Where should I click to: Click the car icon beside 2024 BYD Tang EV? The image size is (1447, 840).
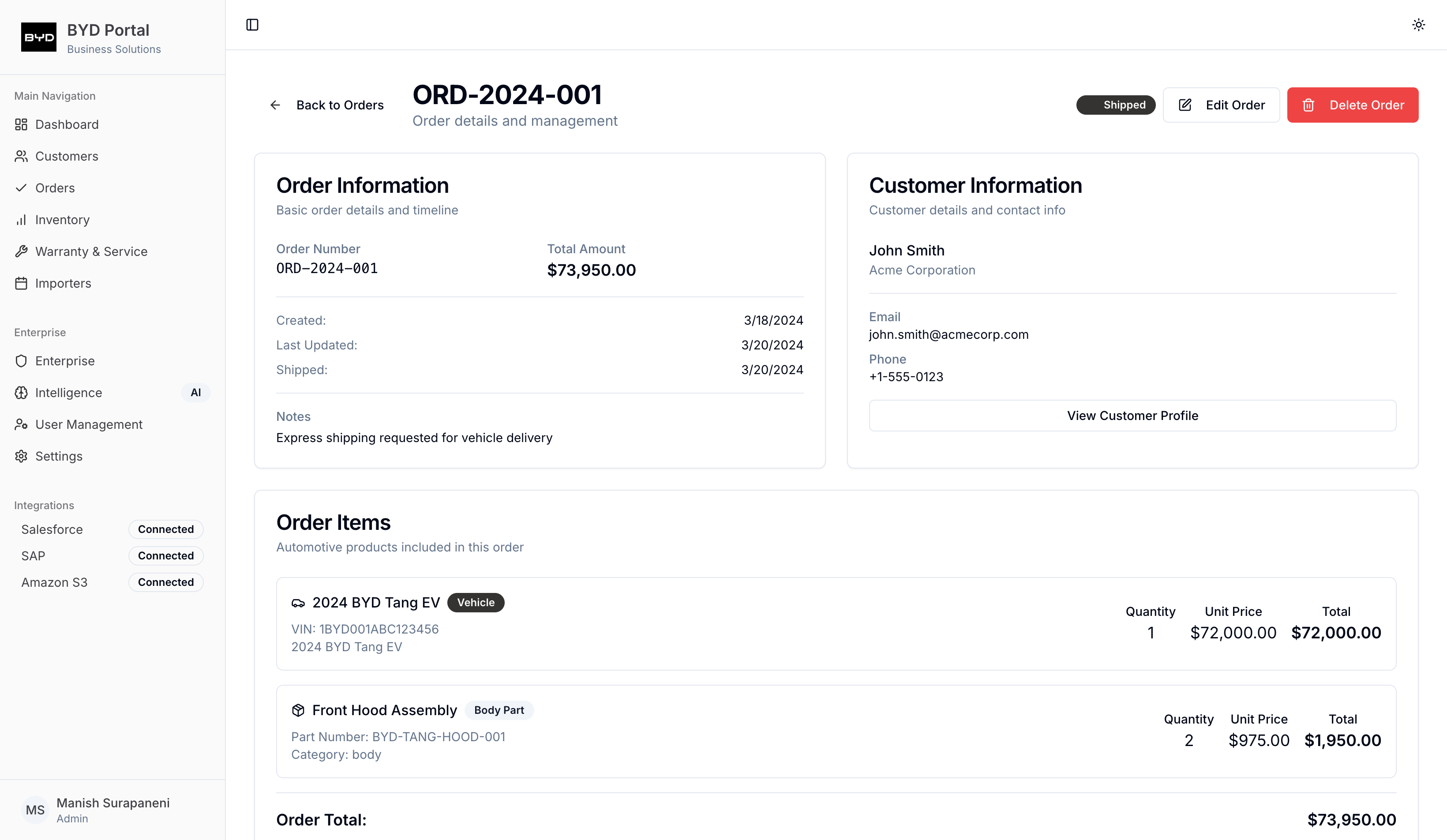298,603
